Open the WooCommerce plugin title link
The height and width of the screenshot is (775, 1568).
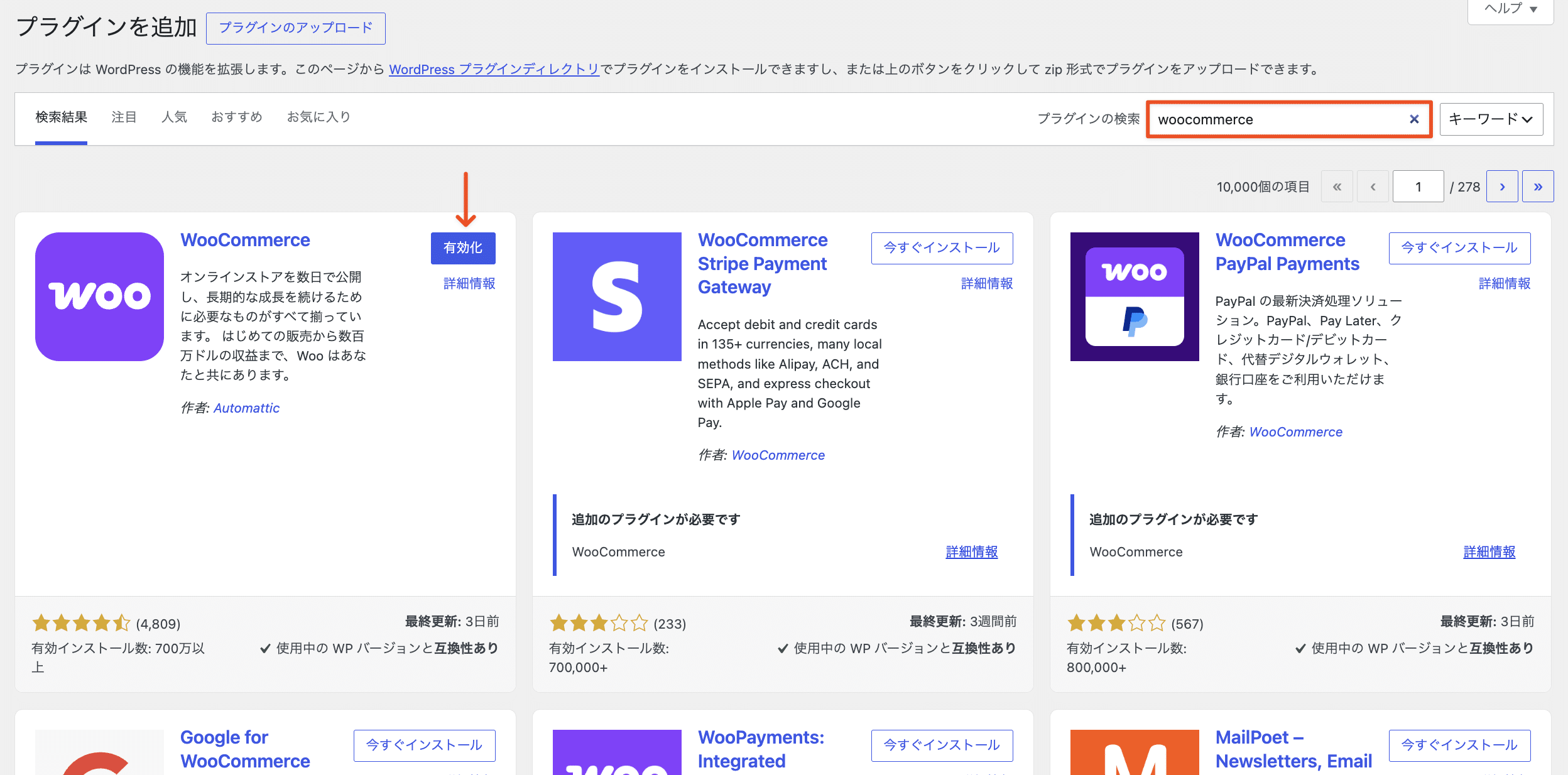(245, 241)
